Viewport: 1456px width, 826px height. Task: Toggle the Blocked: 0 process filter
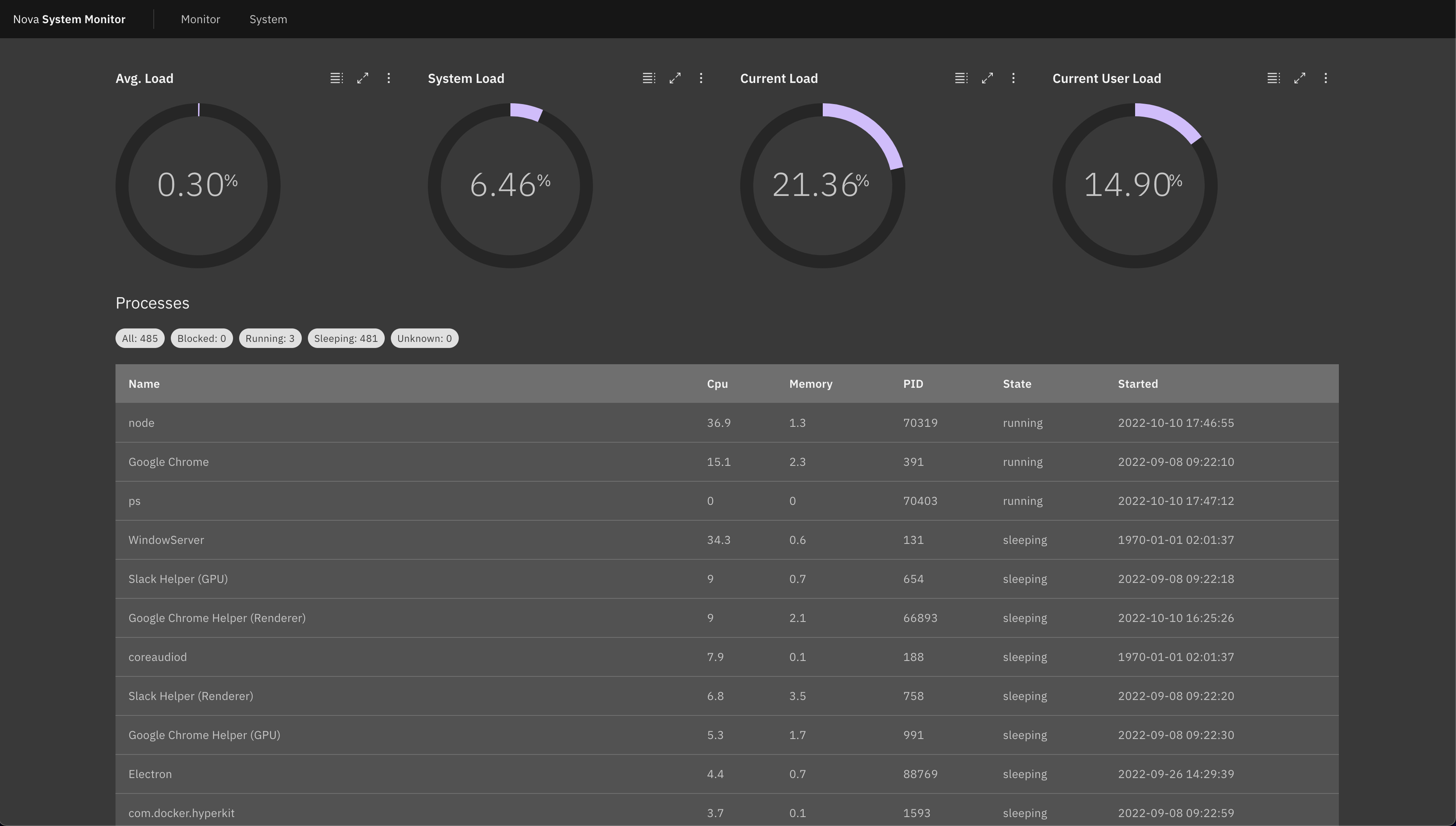[x=201, y=338]
